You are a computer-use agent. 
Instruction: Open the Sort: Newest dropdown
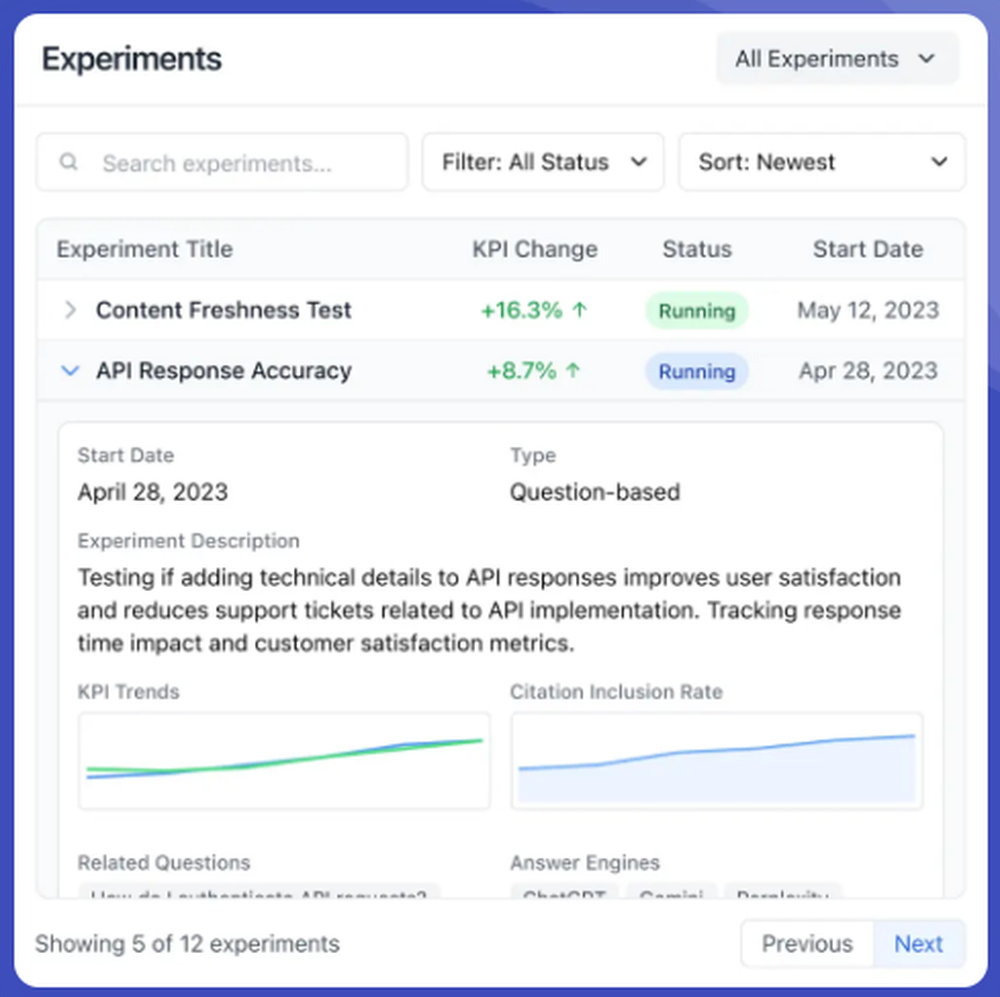point(821,161)
